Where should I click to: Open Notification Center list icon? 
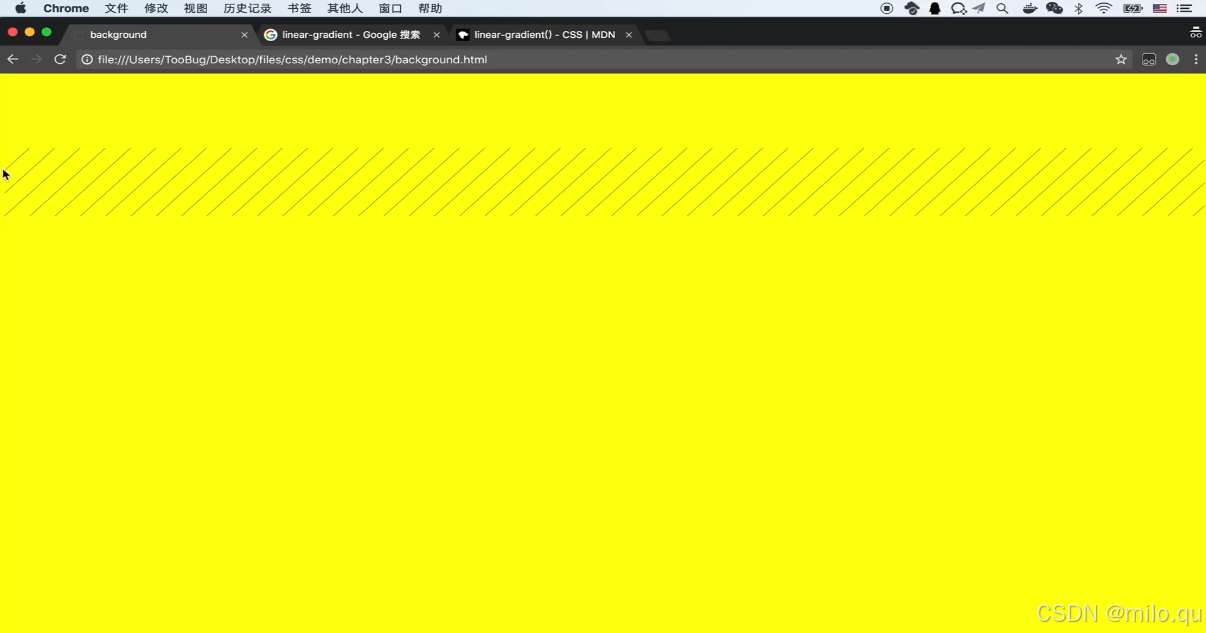coord(1185,8)
